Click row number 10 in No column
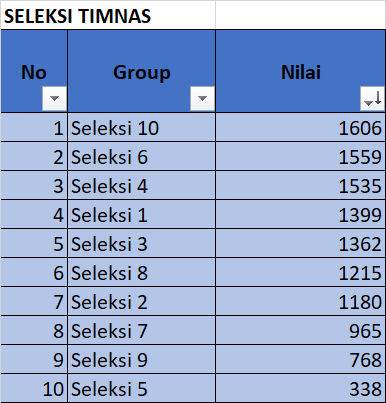386x403 pixels. 34,389
